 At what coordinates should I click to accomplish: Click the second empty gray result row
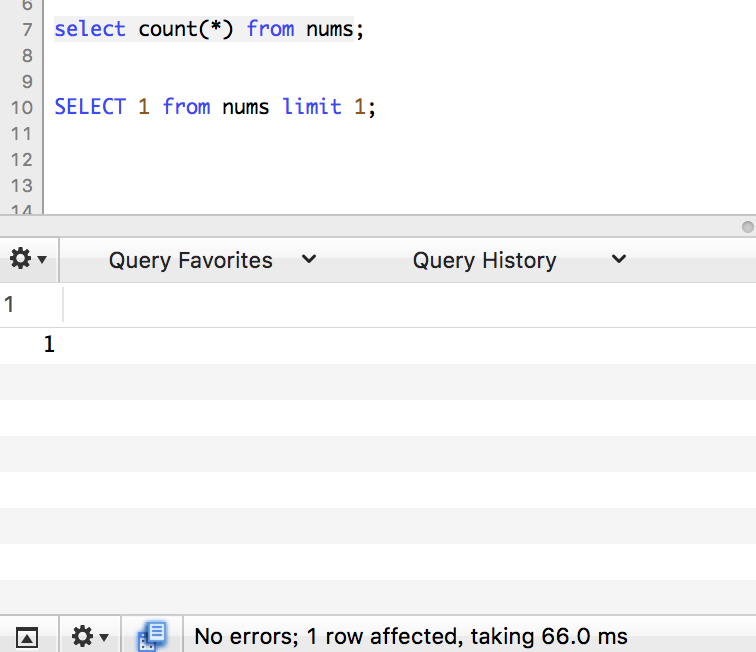point(378,454)
